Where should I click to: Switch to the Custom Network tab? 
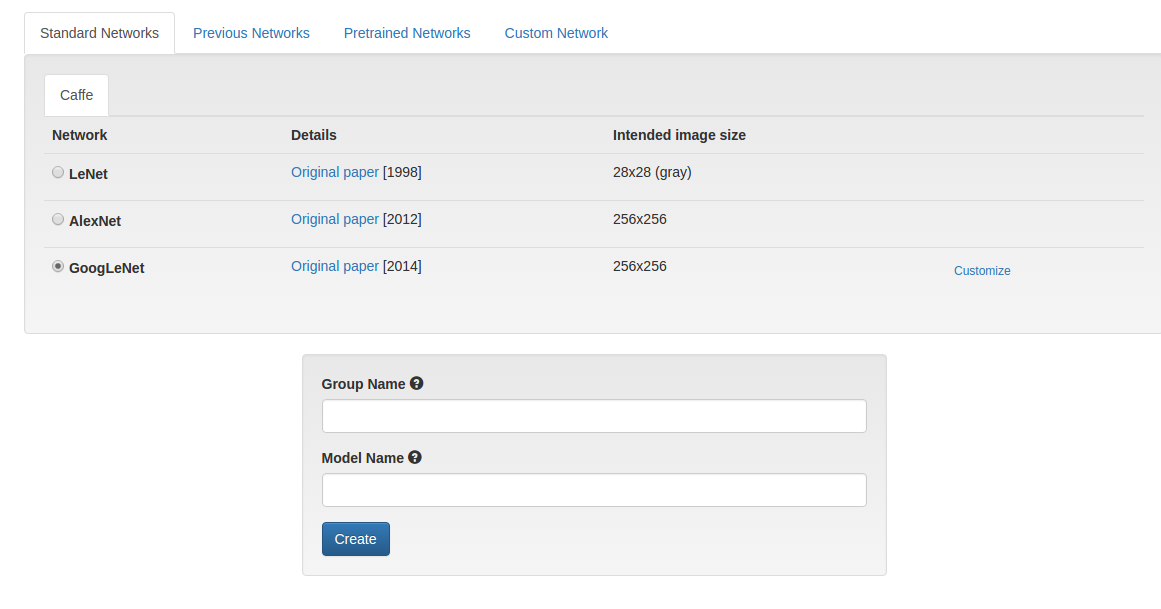556,33
